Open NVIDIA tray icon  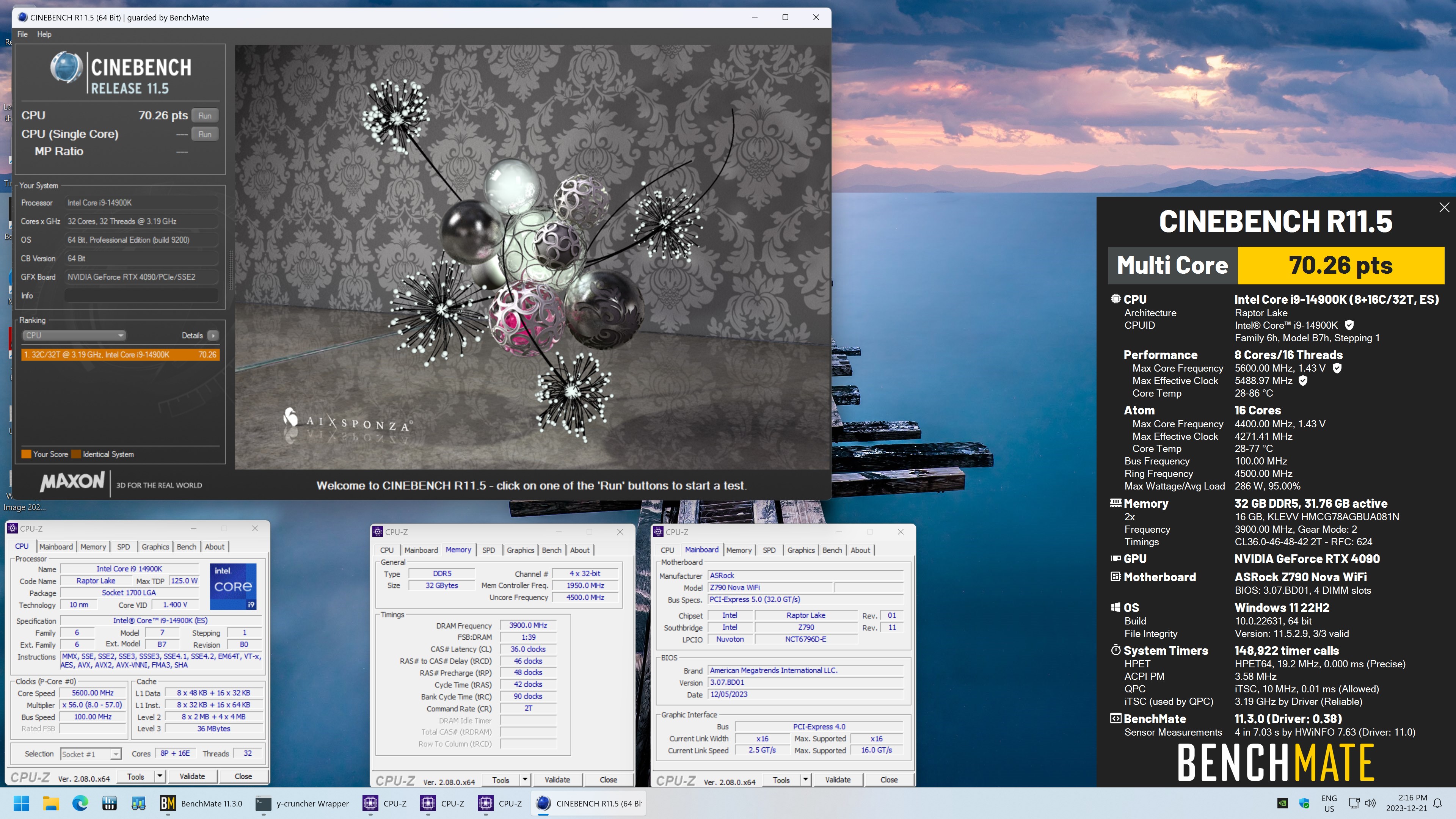pyautogui.click(x=1282, y=803)
